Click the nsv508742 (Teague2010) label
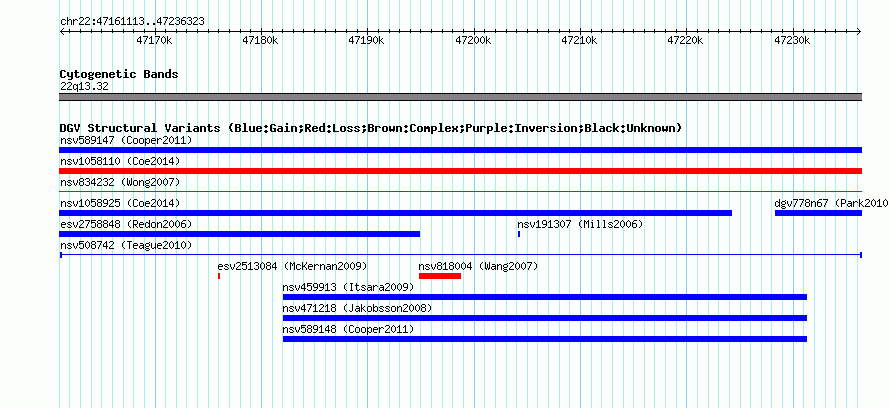The height and width of the screenshot is (408, 890). pyautogui.click(x=126, y=245)
